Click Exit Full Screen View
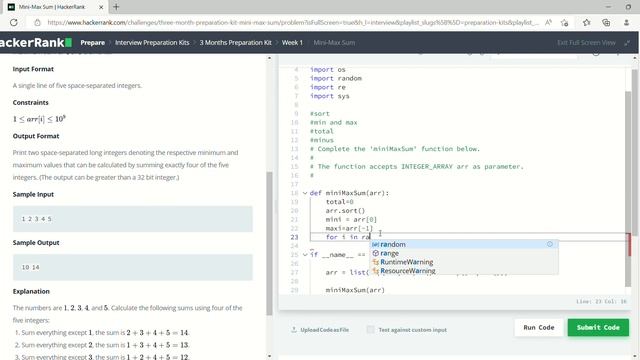The height and width of the screenshot is (360, 640). pyautogui.click(x=586, y=42)
